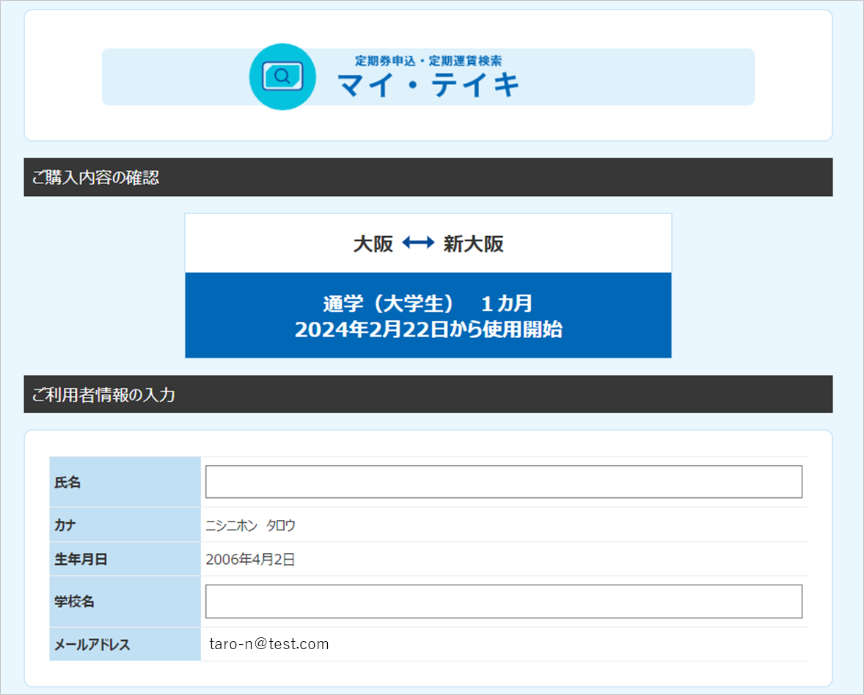Click the マイ・テイキ logo title text
The height and width of the screenshot is (695, 864).
click(429, 86)
